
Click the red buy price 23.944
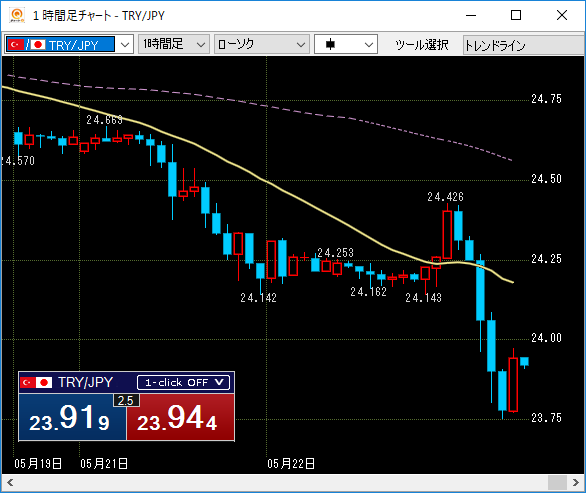pyautogui.click(x=181, y=417)
